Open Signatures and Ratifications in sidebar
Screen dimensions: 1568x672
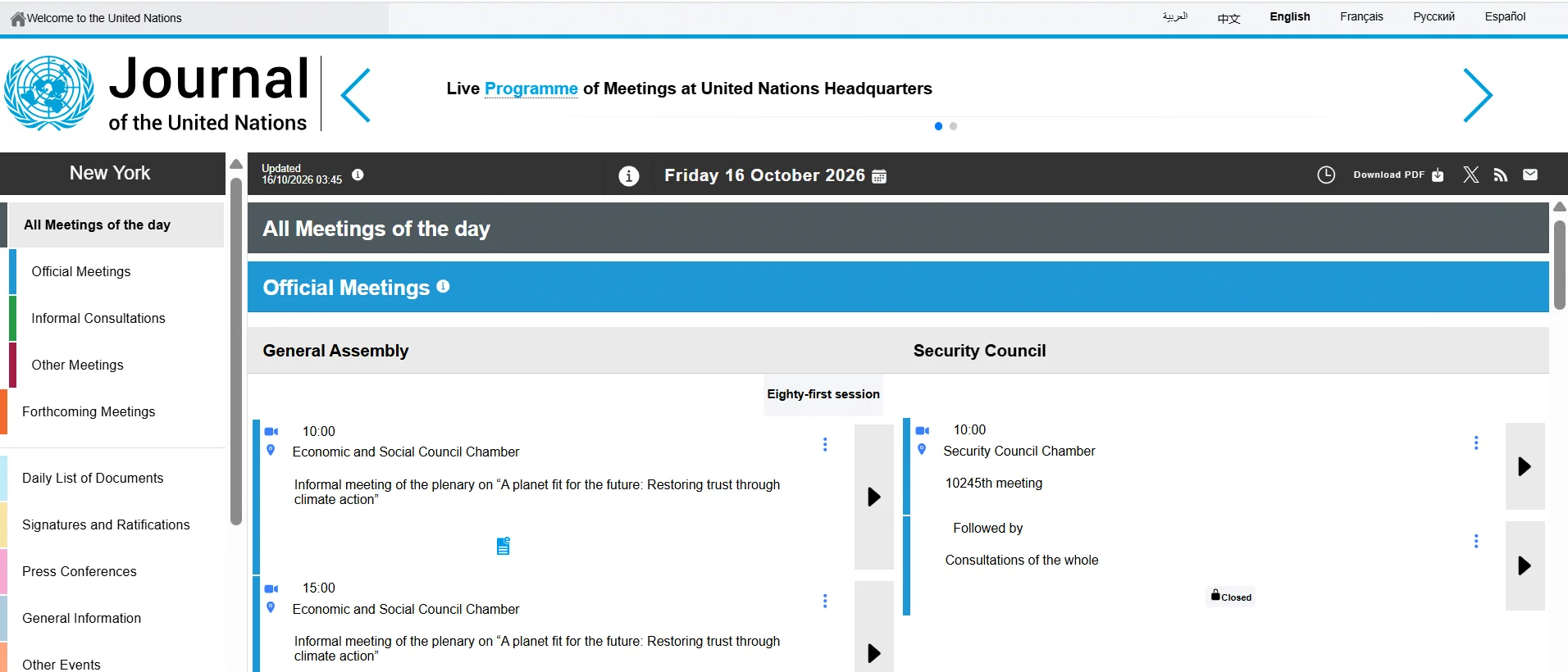coord(112,524)
